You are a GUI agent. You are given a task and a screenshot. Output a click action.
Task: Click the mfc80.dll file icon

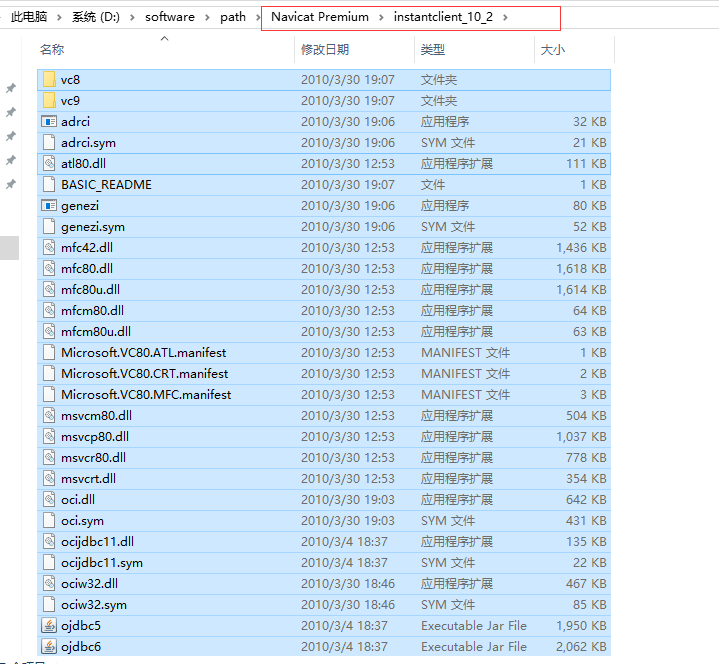tap(49, 269)
